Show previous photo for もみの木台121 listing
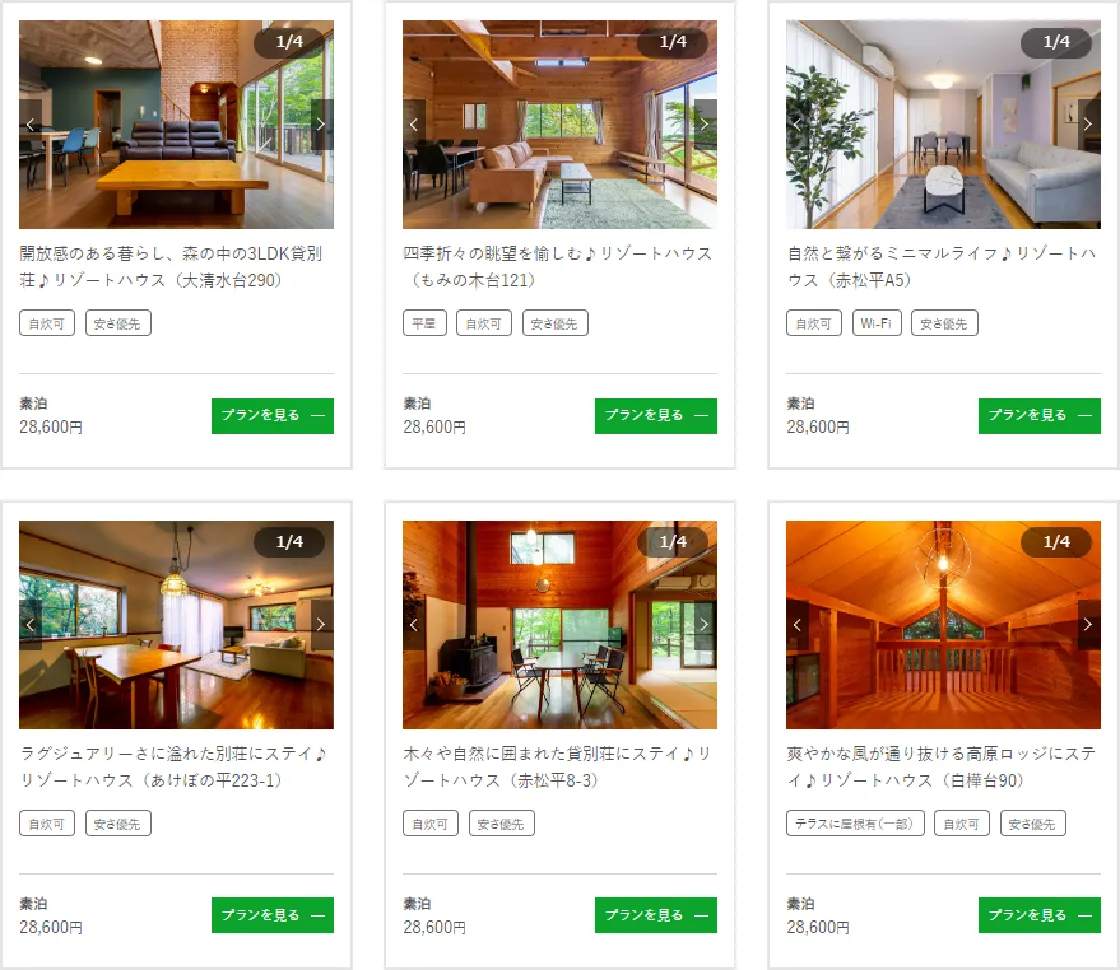The width and height of the screenshot is (1120, 970). (414, 124)
